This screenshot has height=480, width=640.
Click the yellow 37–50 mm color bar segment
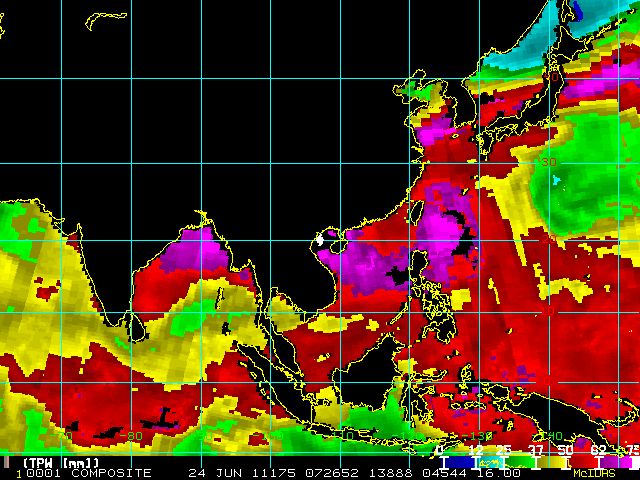tap(551, 462)
